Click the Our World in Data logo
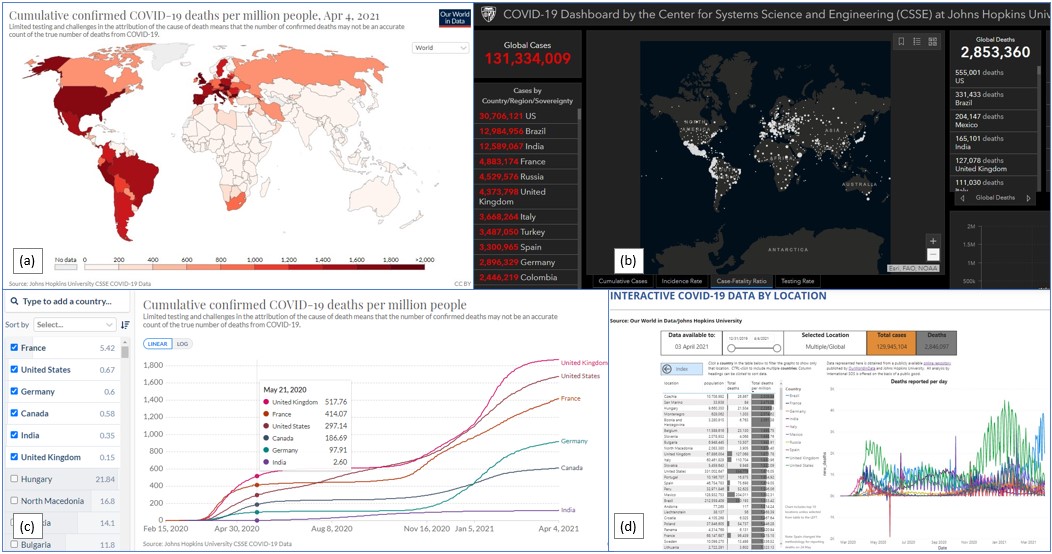The image size is (1052, 554). (454, 18)
